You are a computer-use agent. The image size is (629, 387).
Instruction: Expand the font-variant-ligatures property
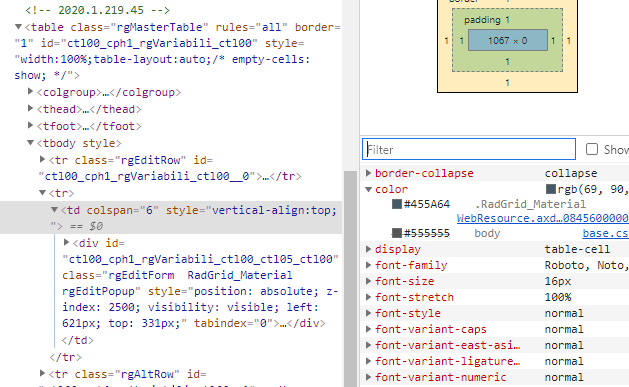[368, 361]
